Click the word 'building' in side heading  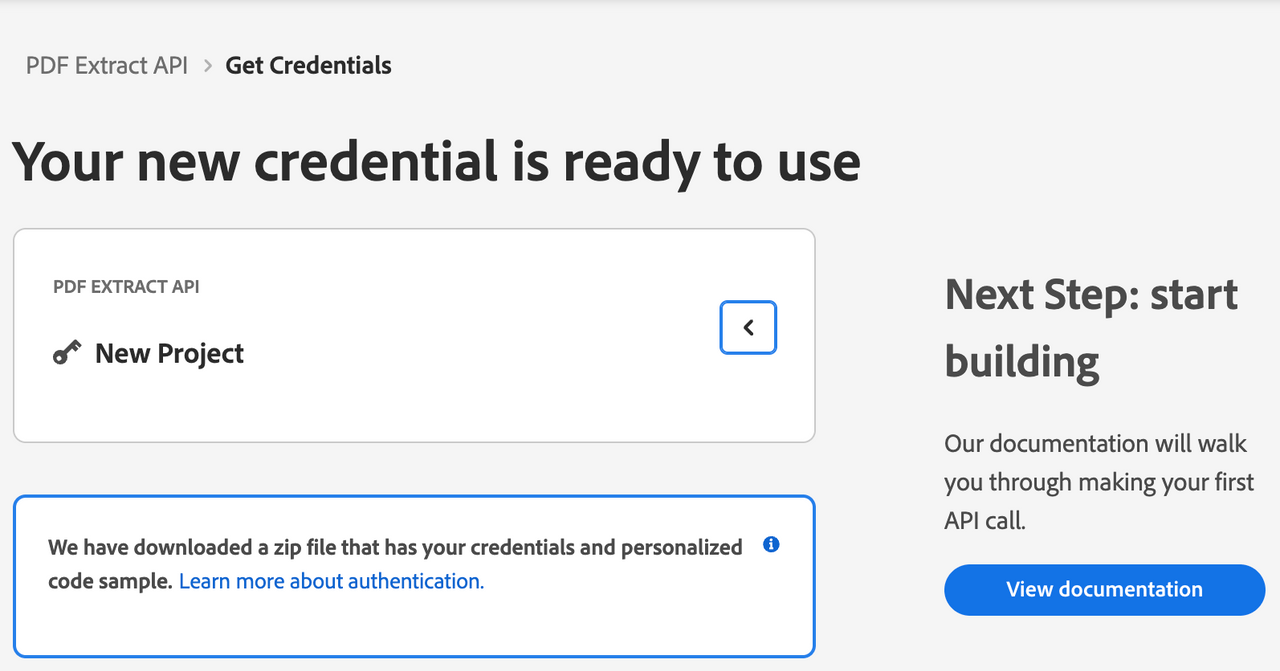coord(1022,361)
